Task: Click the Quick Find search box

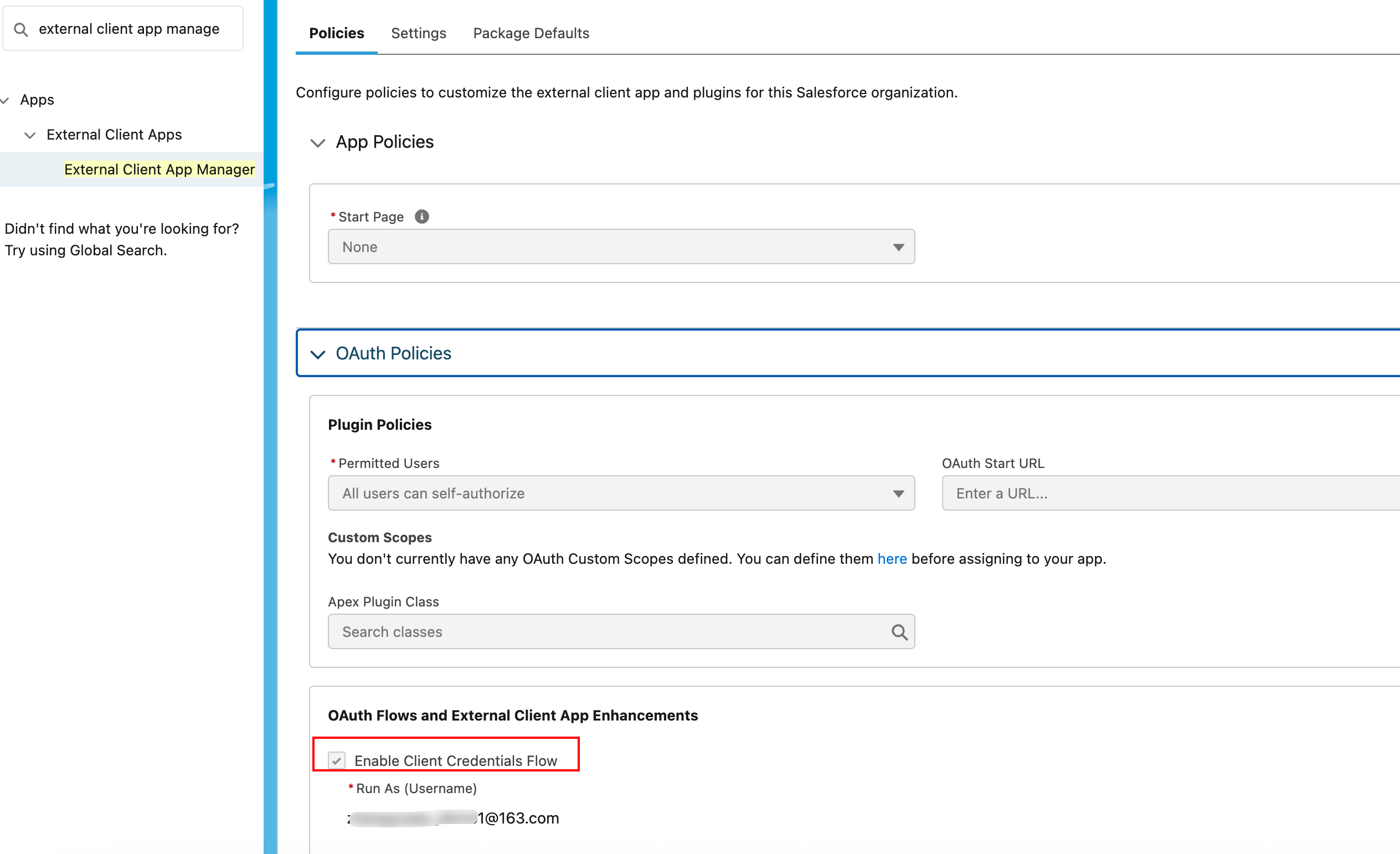Action: point(131,29)
